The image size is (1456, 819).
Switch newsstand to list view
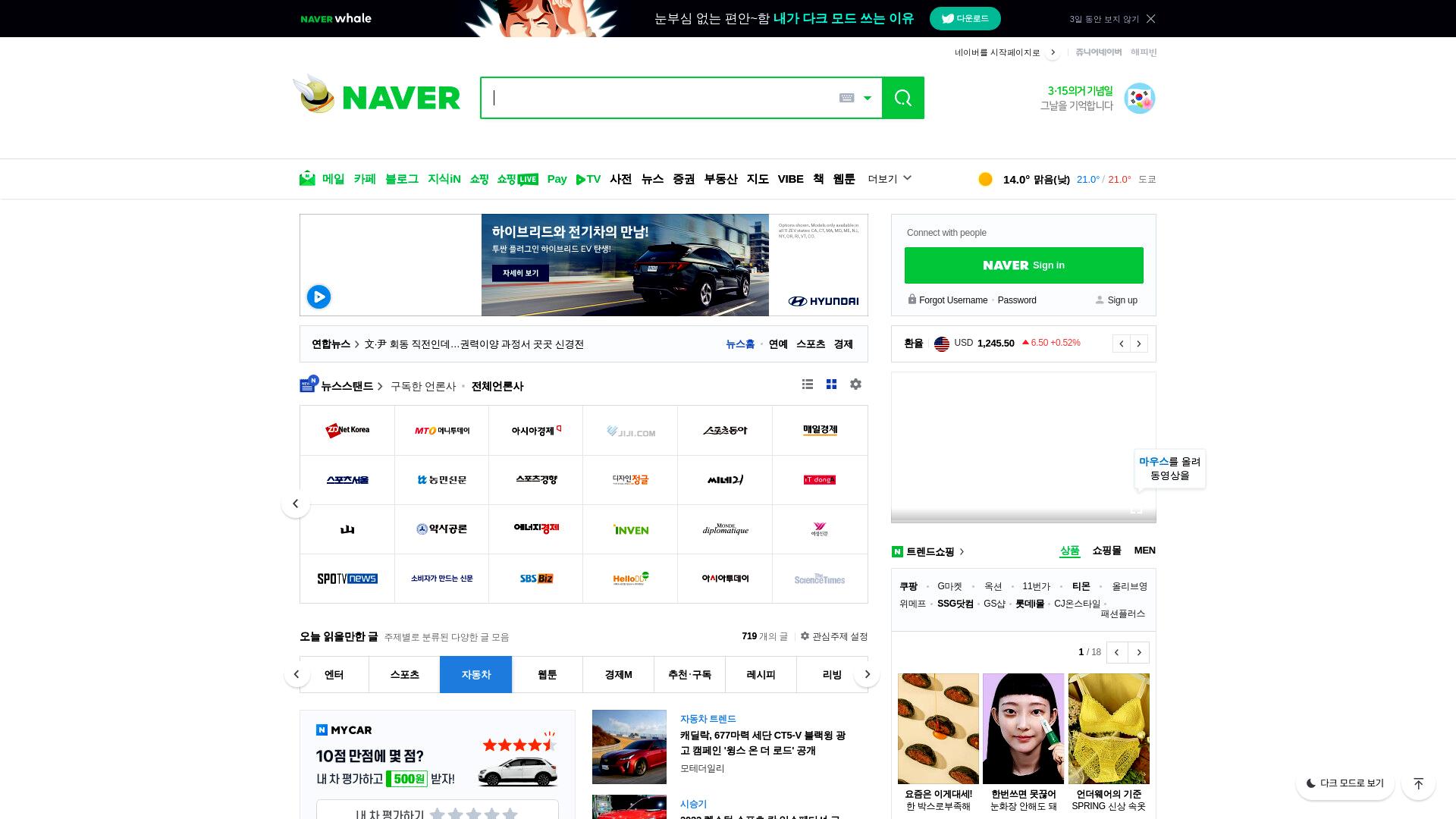808,384
